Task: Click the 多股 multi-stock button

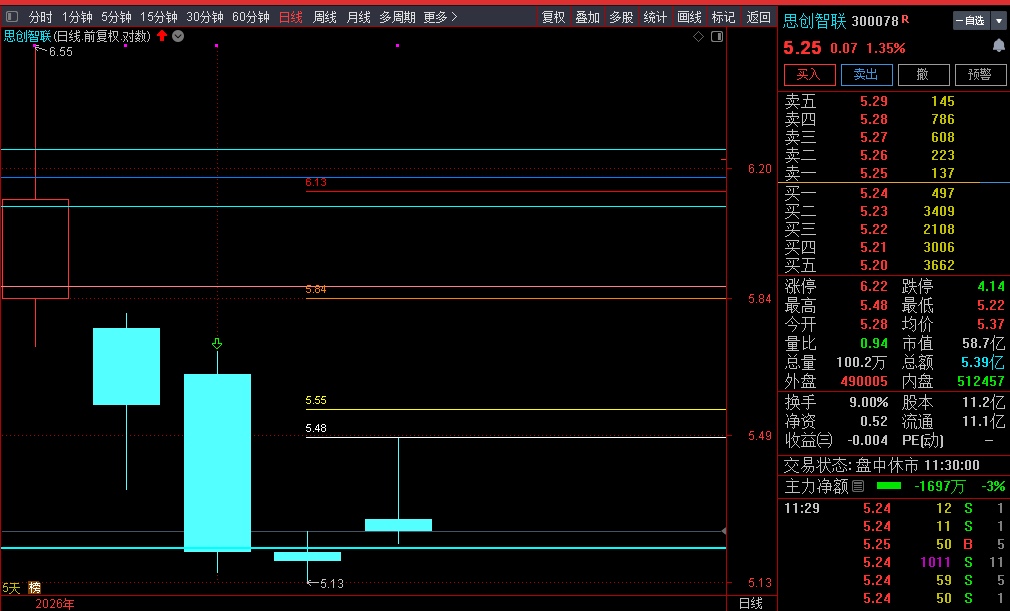Action: coord(622,17)
